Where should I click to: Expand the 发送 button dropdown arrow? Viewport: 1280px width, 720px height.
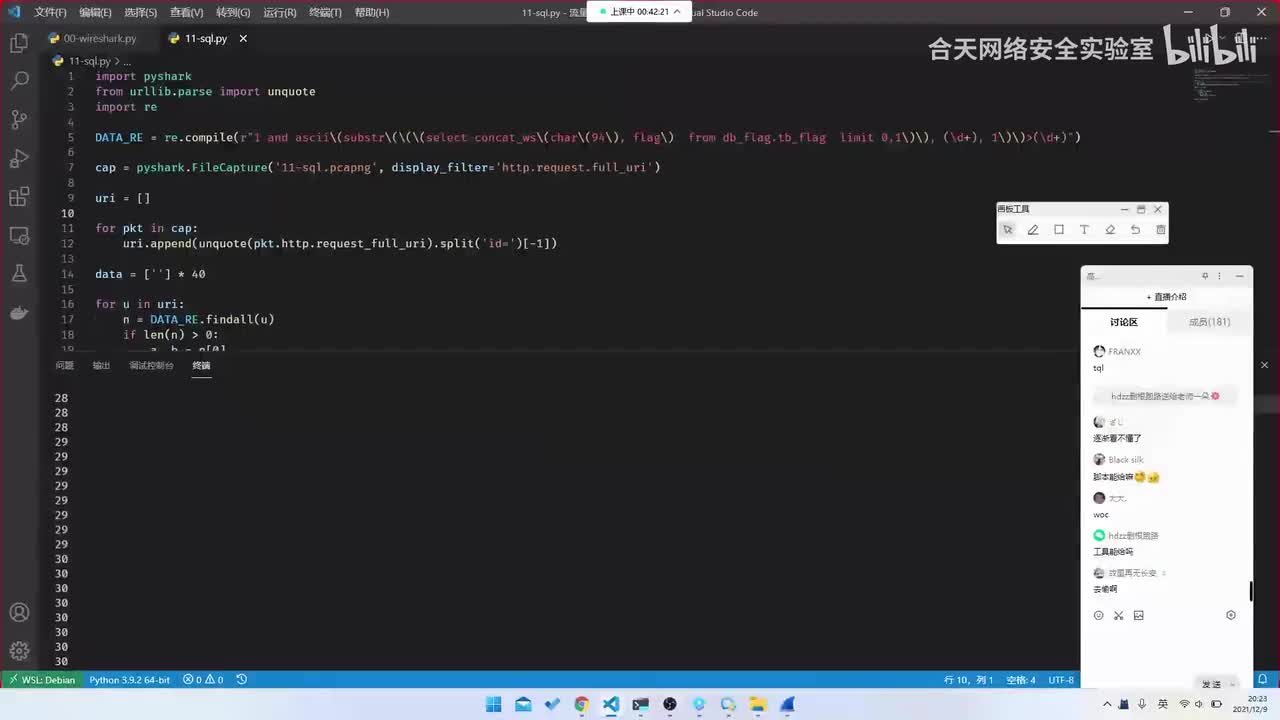pyautogui.click(x=1233, y=684)
